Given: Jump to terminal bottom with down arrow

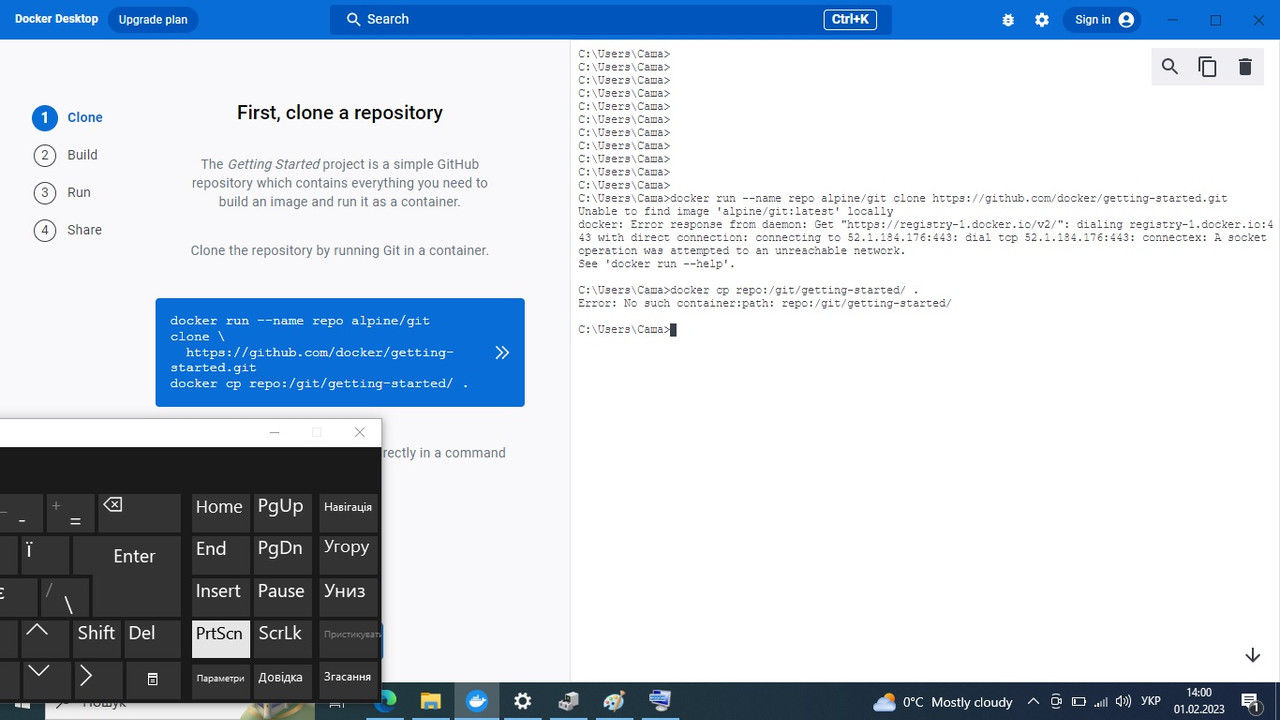Looking at the screenshot, I should [x=1253, y=655].
